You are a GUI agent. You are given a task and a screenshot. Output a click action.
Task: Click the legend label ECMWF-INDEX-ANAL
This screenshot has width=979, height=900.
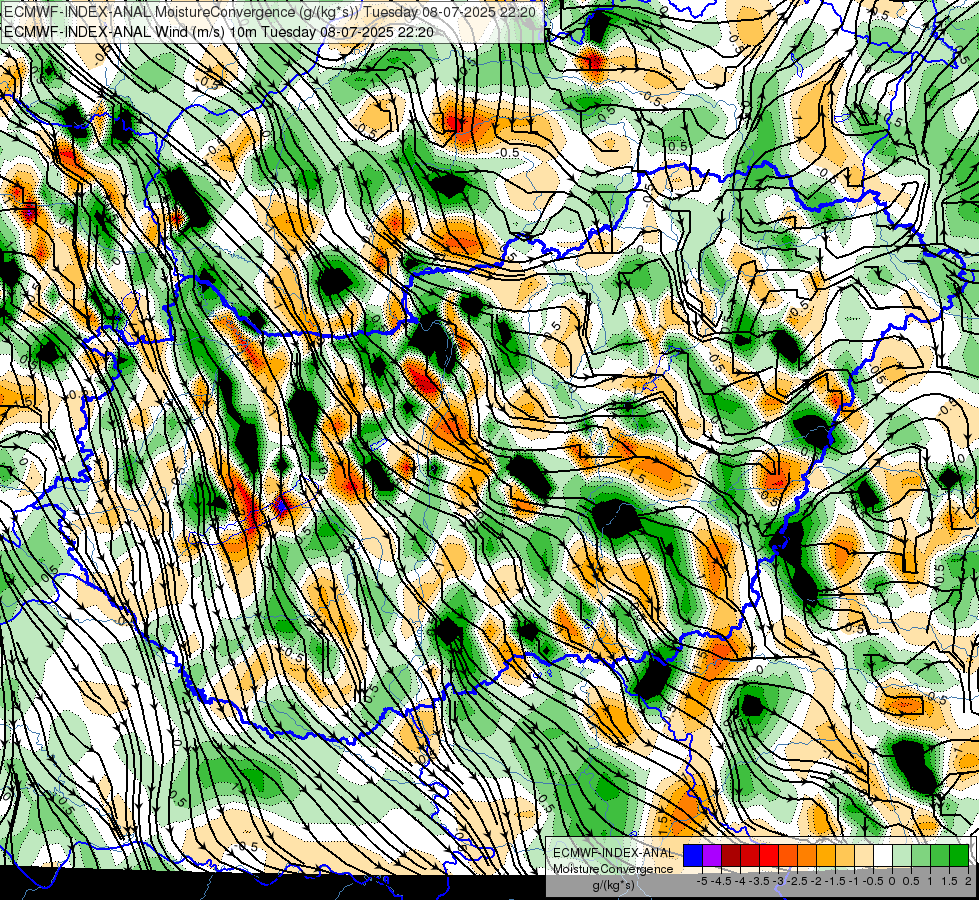(614, 853)
